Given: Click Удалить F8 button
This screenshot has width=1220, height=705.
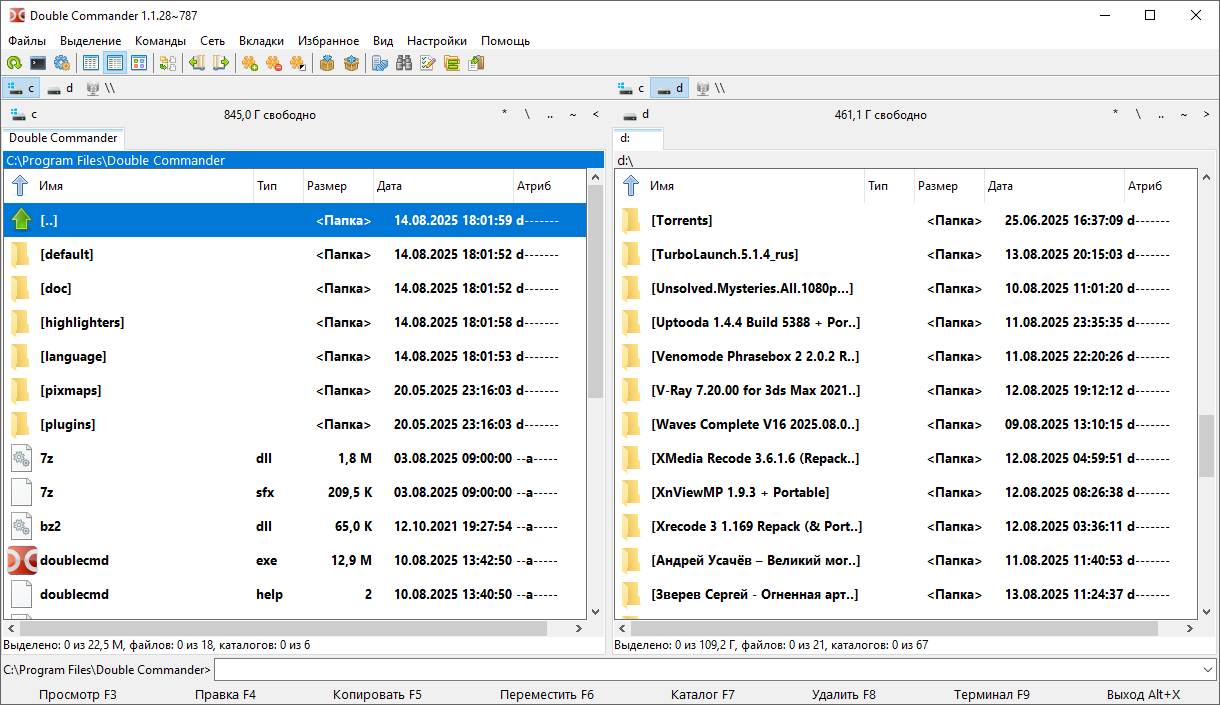Looking at the screenshot, I should coord(844,694).
